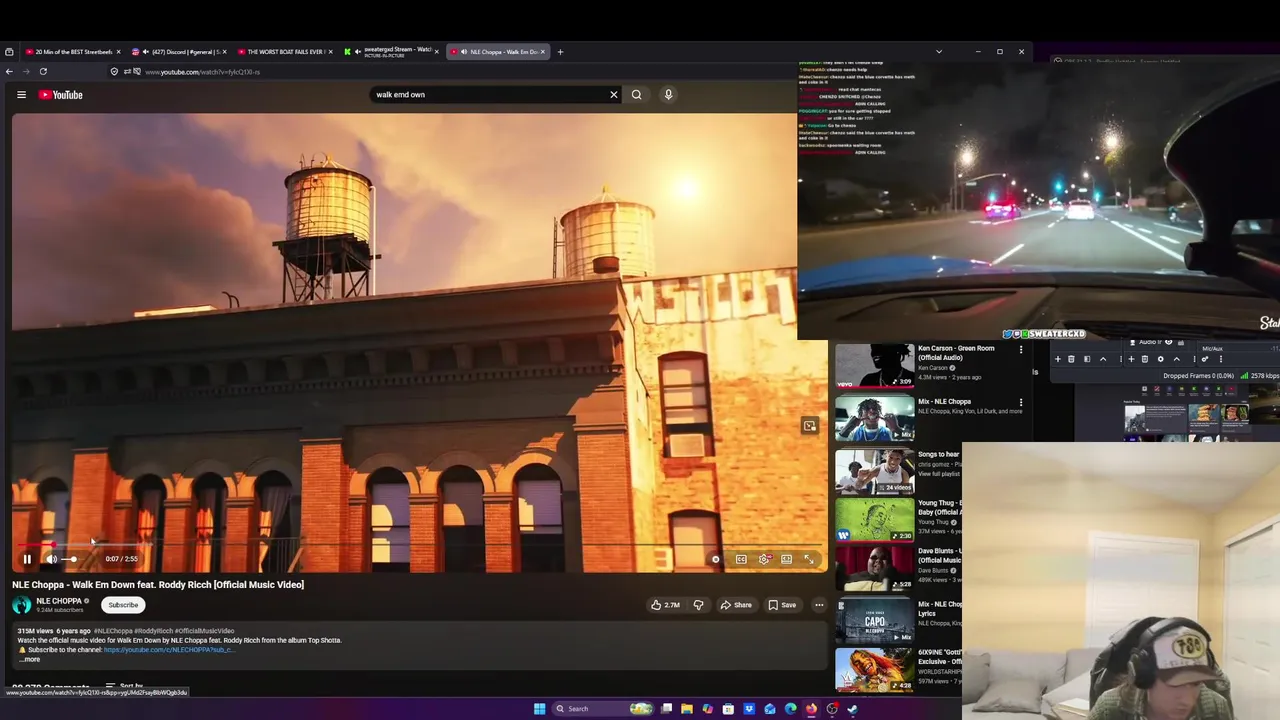Open the NLE CHOPPA channel name link
1280x720 pixels.
(x=59, y=601)
